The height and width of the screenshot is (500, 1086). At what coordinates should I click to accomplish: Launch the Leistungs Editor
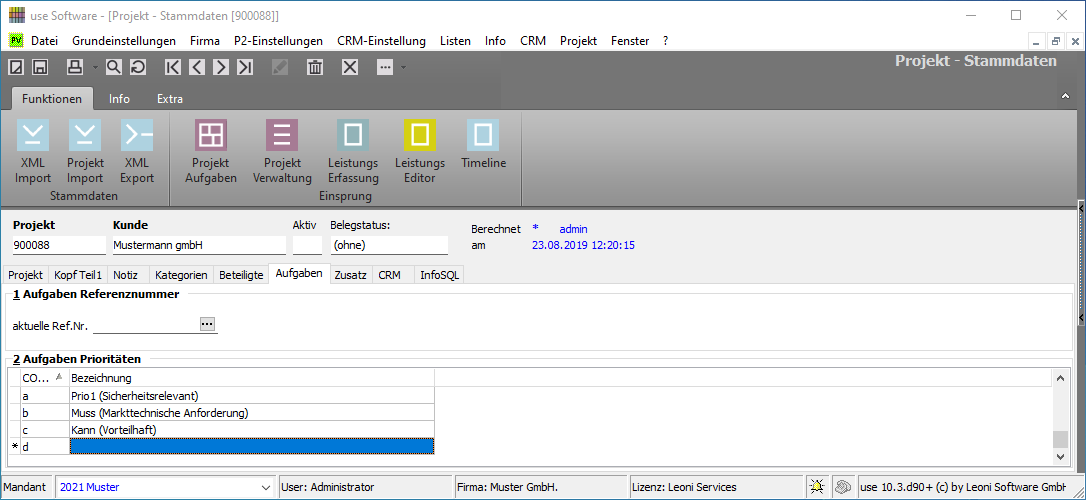420,152
